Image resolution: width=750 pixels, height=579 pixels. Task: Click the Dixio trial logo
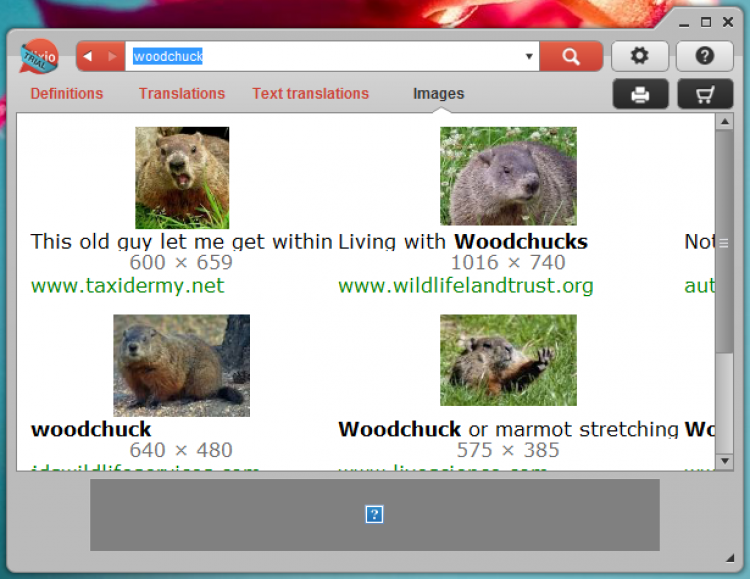pyautogui.click(x=39, y=56)
